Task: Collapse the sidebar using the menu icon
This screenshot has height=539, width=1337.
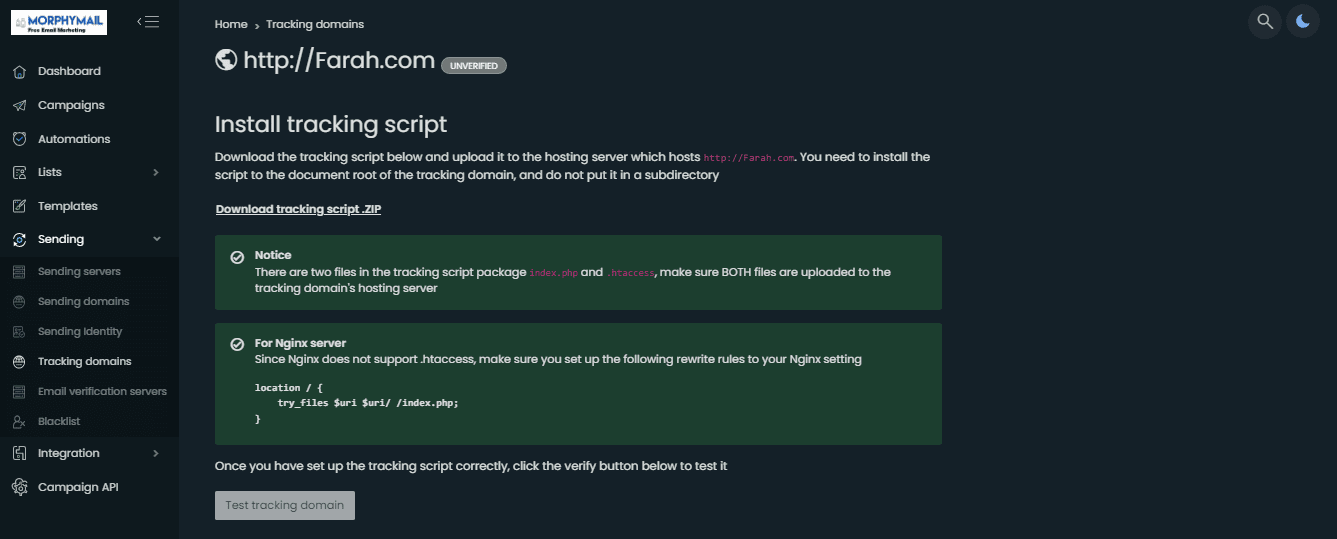Action: tap(148, 21)
